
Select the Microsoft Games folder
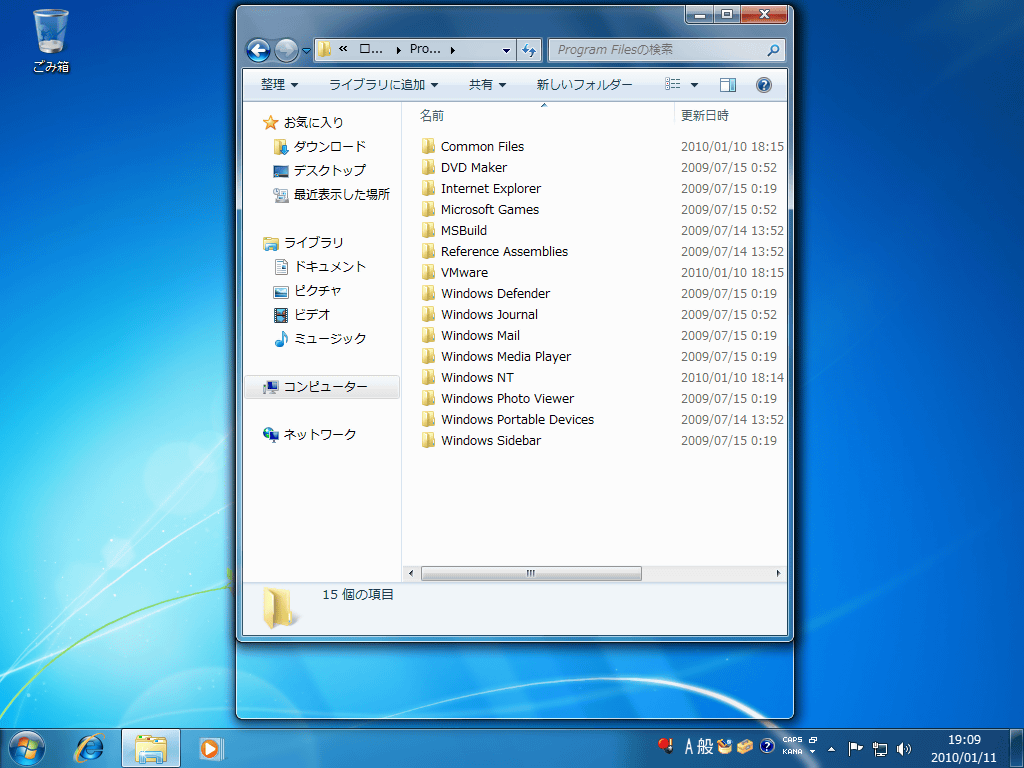[x=480, y=210]
